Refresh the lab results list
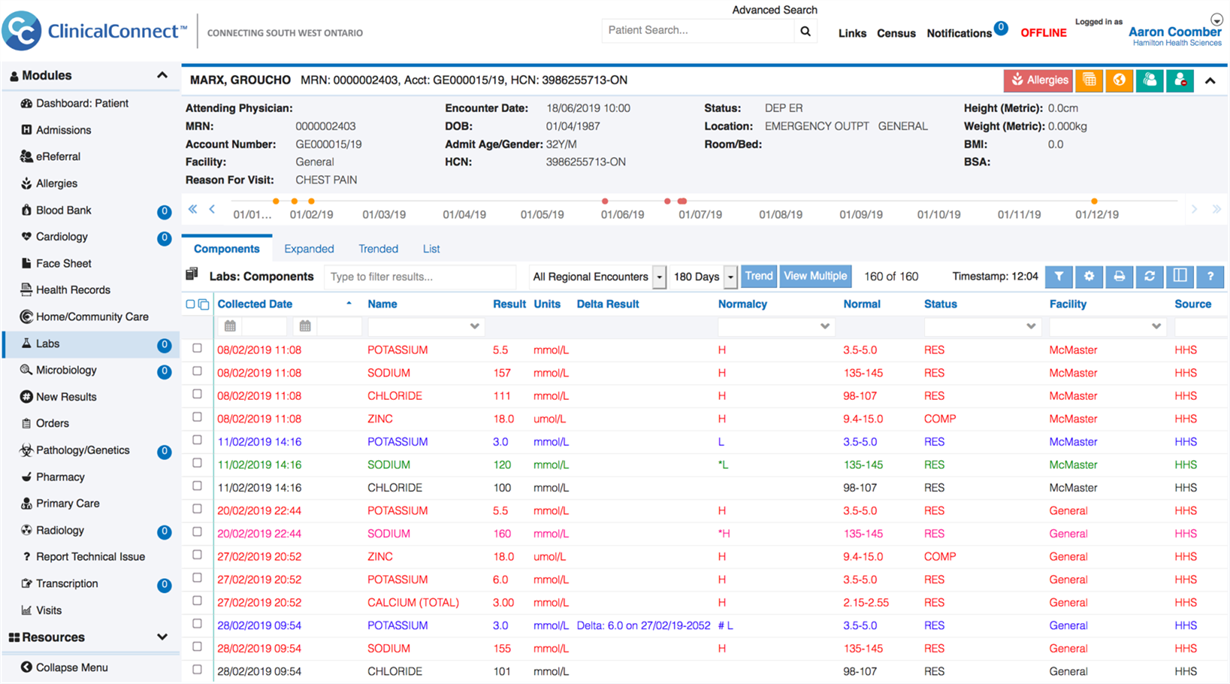The width and height of the screenshot is (1230, 684). click(x=1150, y=277)
